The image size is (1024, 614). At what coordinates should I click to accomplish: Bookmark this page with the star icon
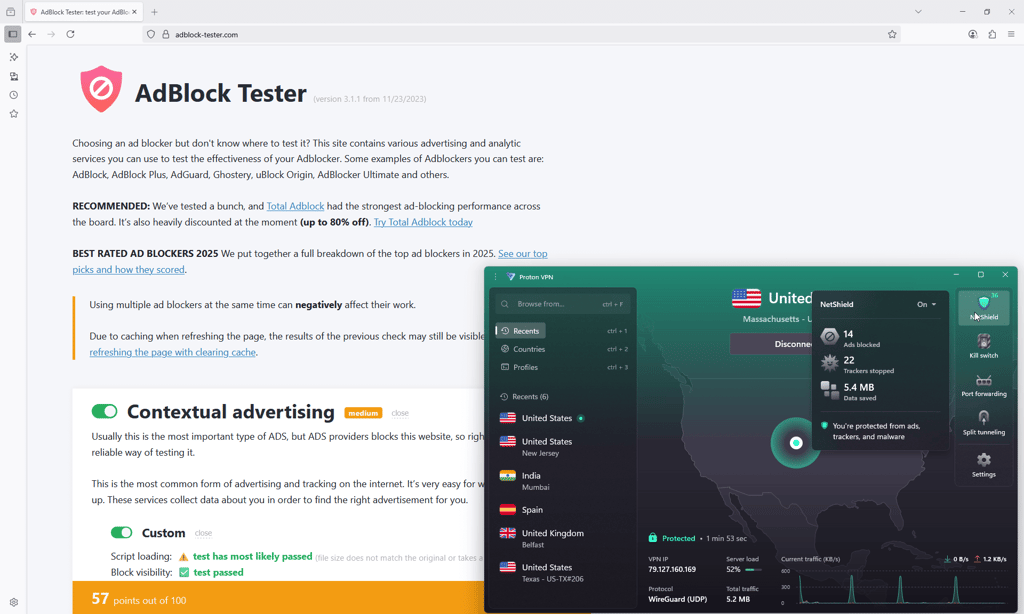(892, 34)
